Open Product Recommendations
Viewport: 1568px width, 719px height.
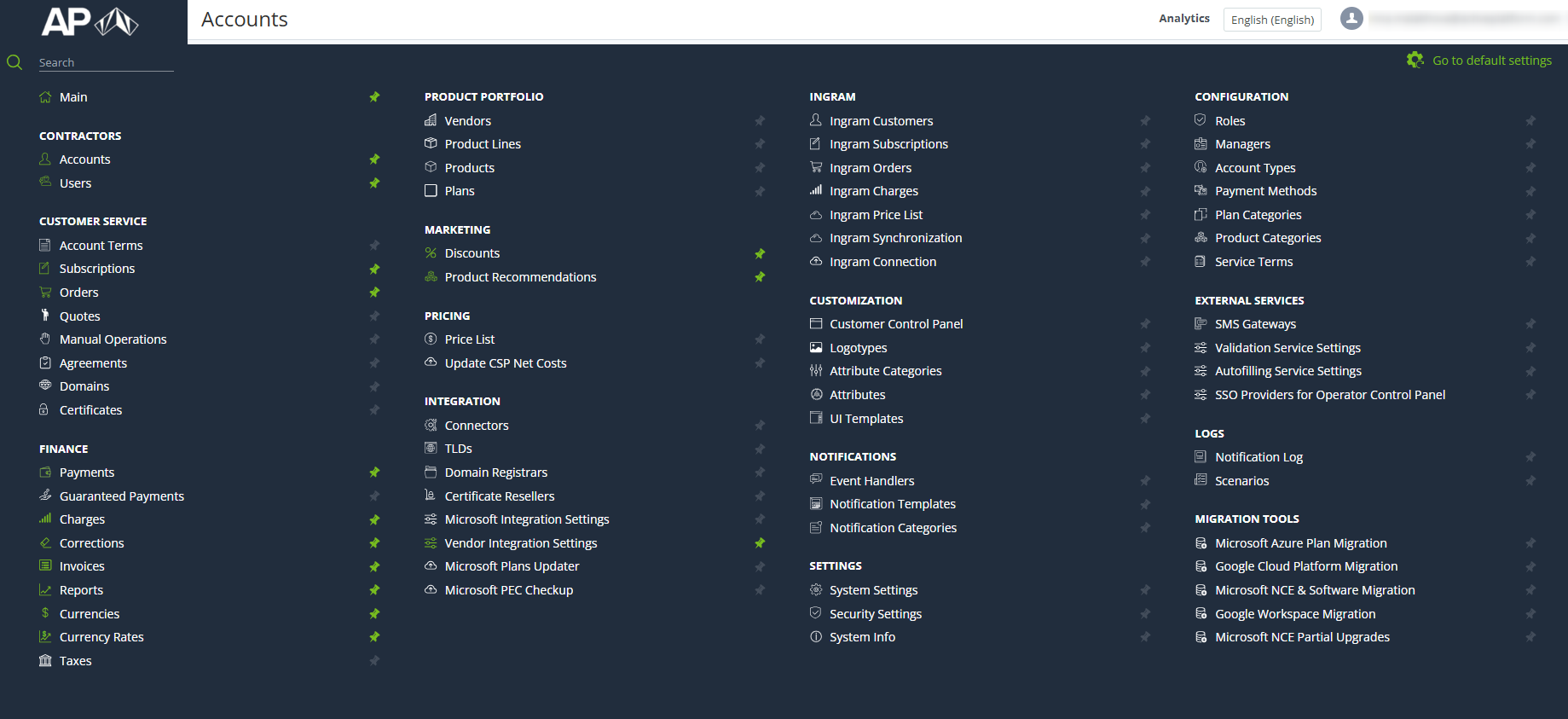[520, 277]
